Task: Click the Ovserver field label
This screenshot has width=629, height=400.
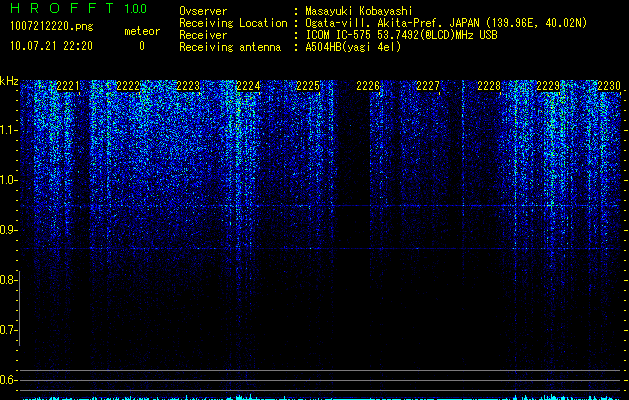Action: (203, 11)
